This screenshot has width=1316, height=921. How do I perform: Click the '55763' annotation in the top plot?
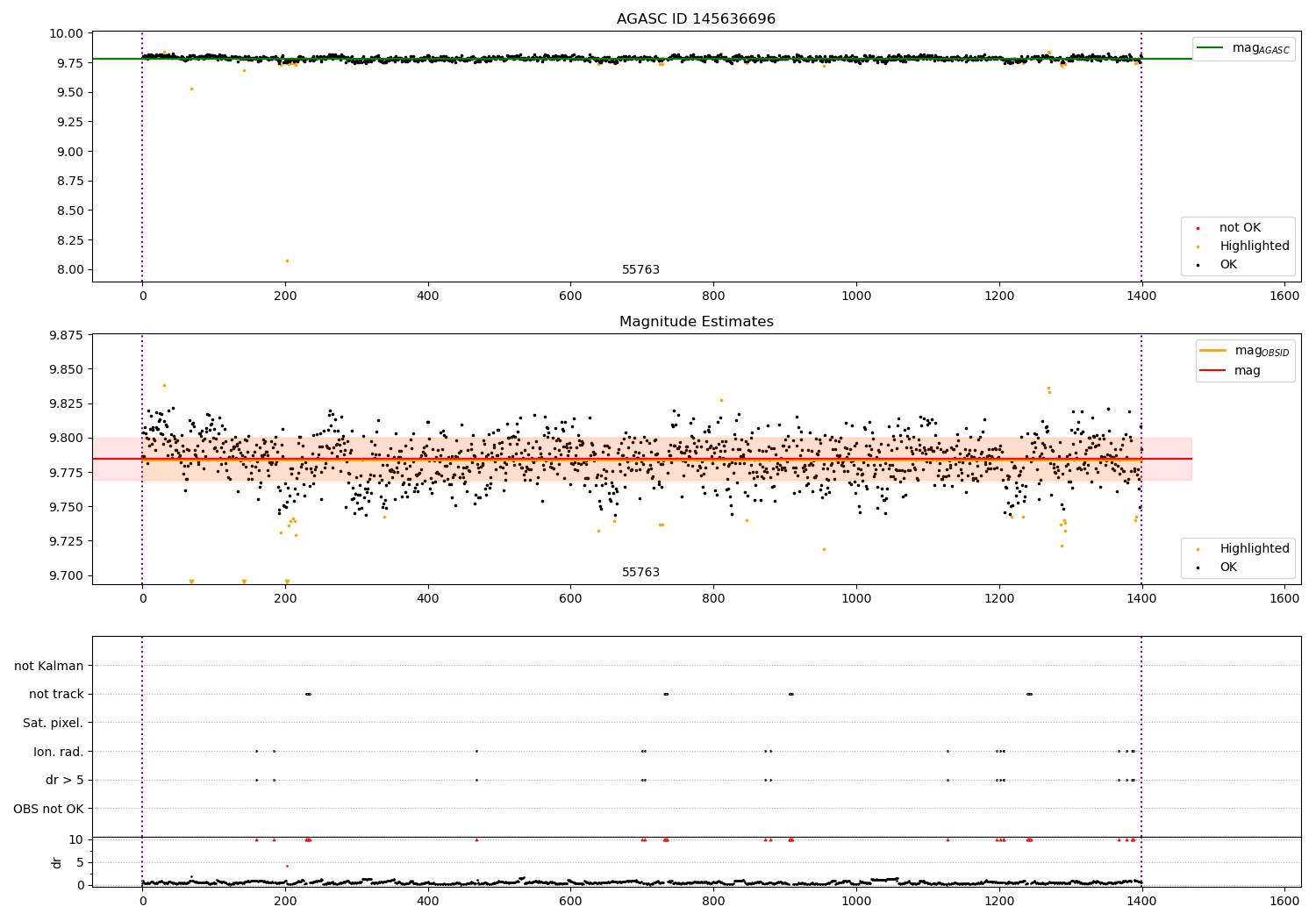click(640, 270)
